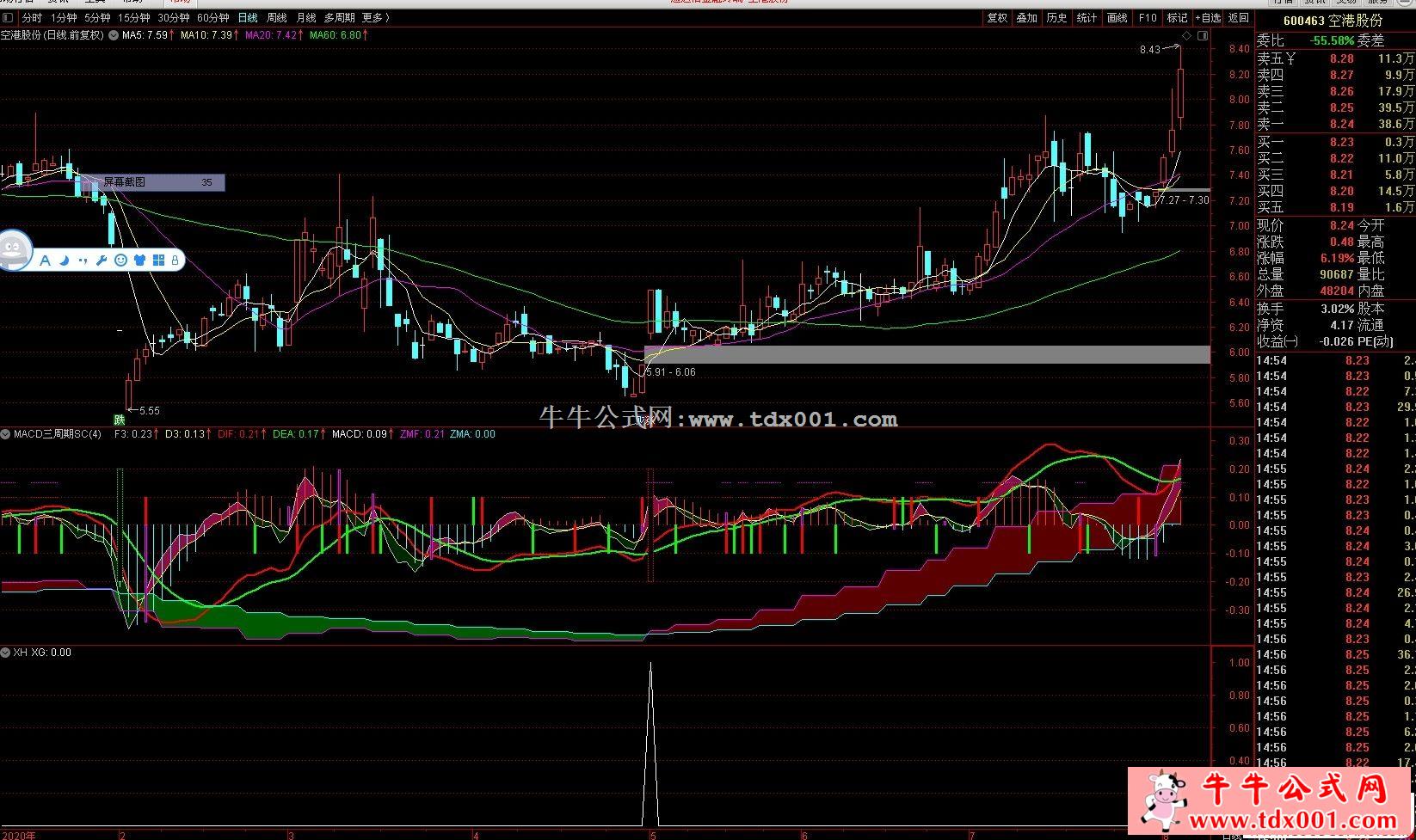The width and height of the screenshot is (1416, 840).
Task: Toggle the sidebar panel icon beside 分时
Action: pos(9,17)
